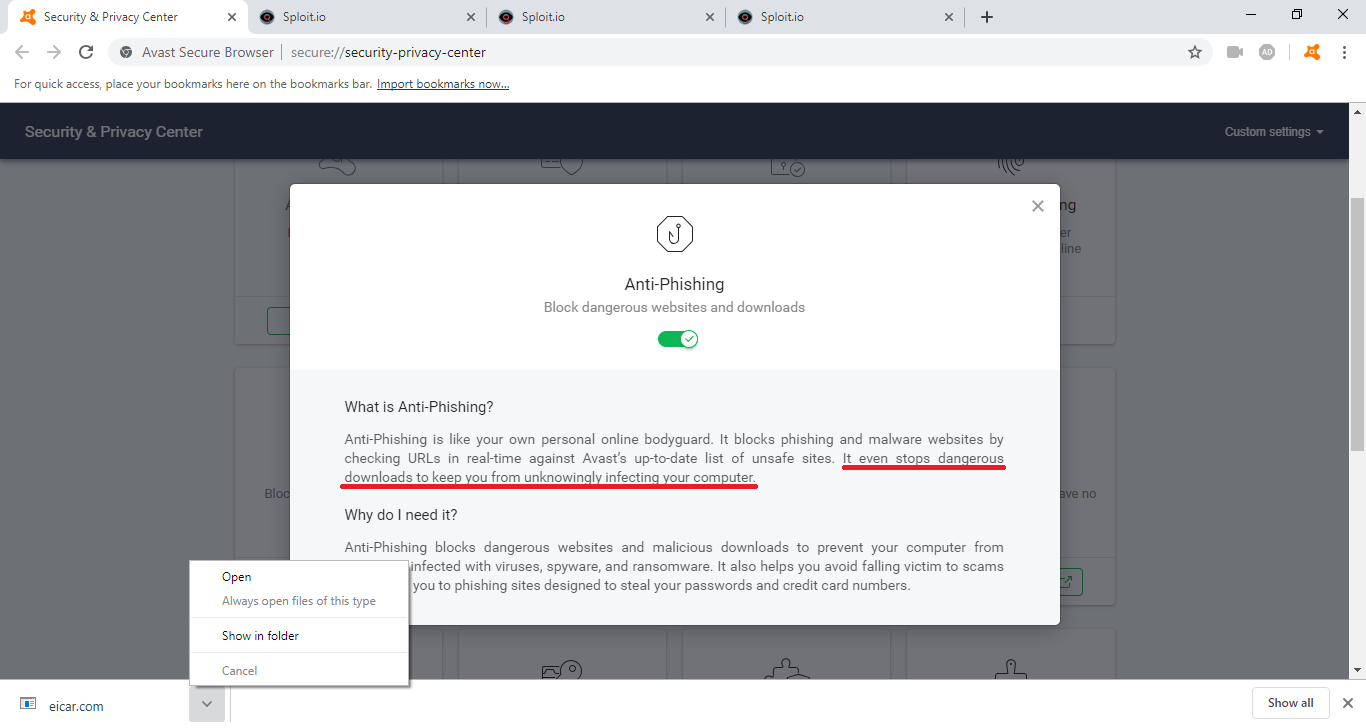The height and width of the screenshot is (728, 1366).
Task: Open the video downloader camera icon
Action: [x=1235, y=52]
